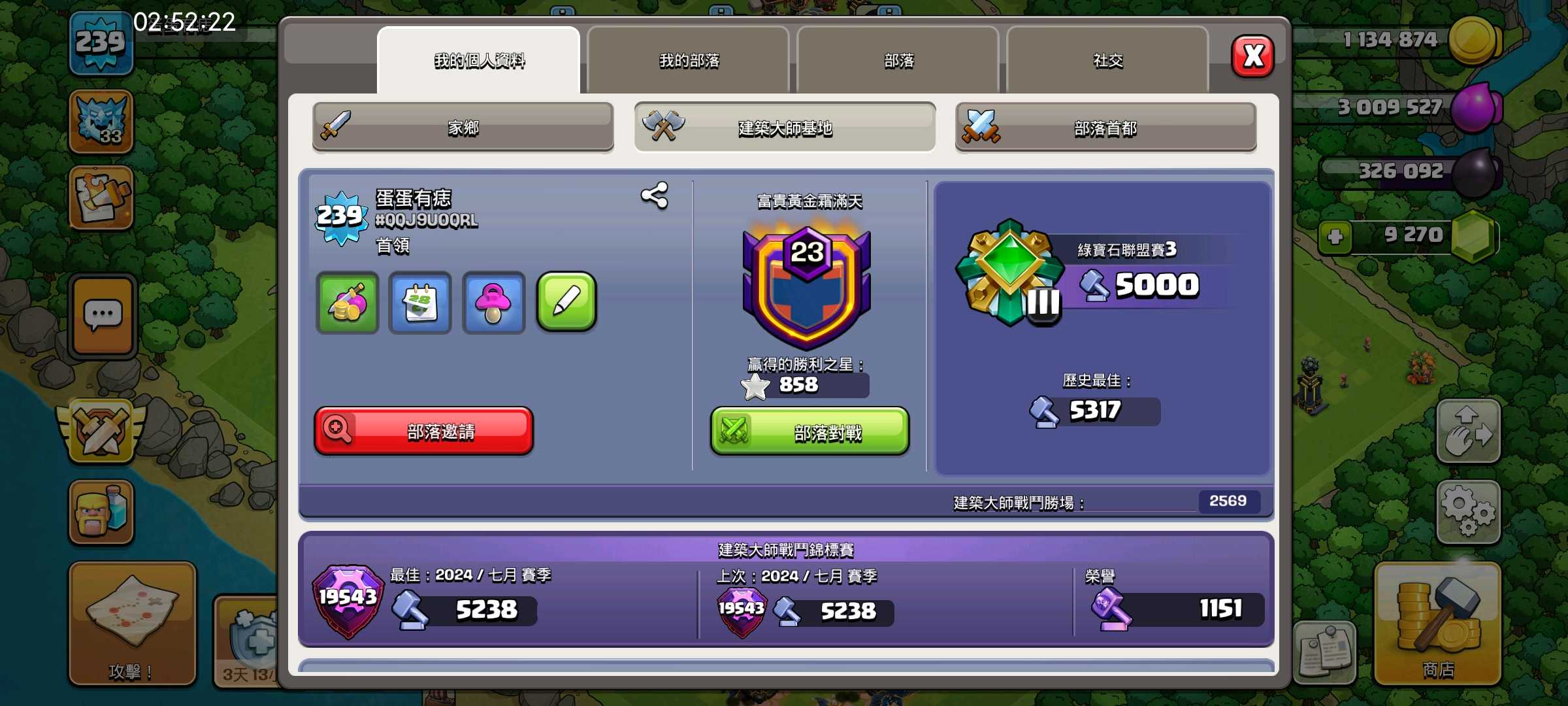Select the 家鄉 village profile button
Viewport: 1568px width, 706px height.
point(463,127)
